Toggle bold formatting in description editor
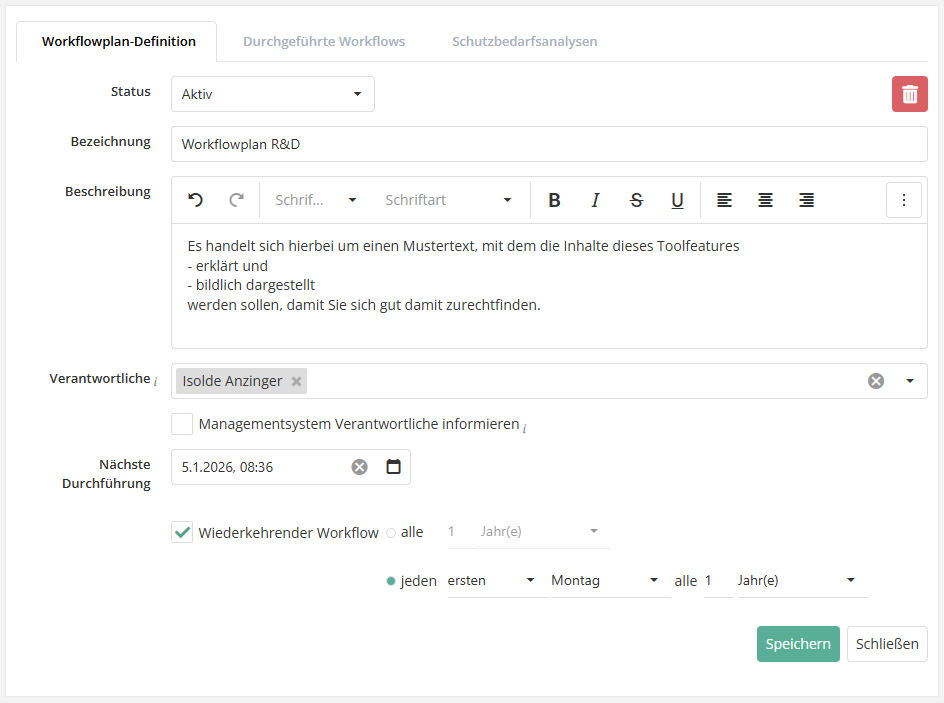This screenshot has height=703, width=944. point(554,200)
